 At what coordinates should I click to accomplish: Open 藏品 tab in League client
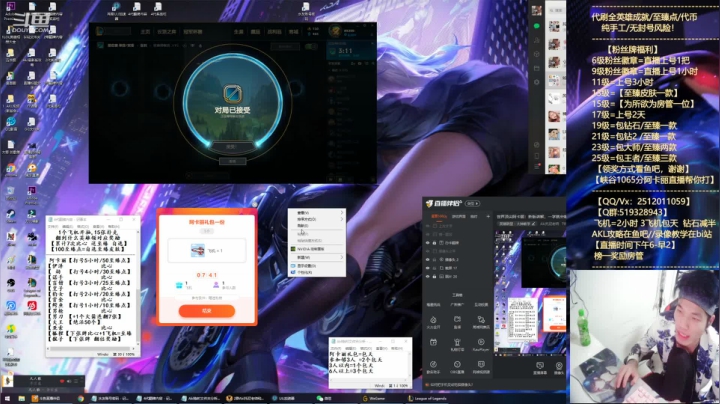point(255,32)
